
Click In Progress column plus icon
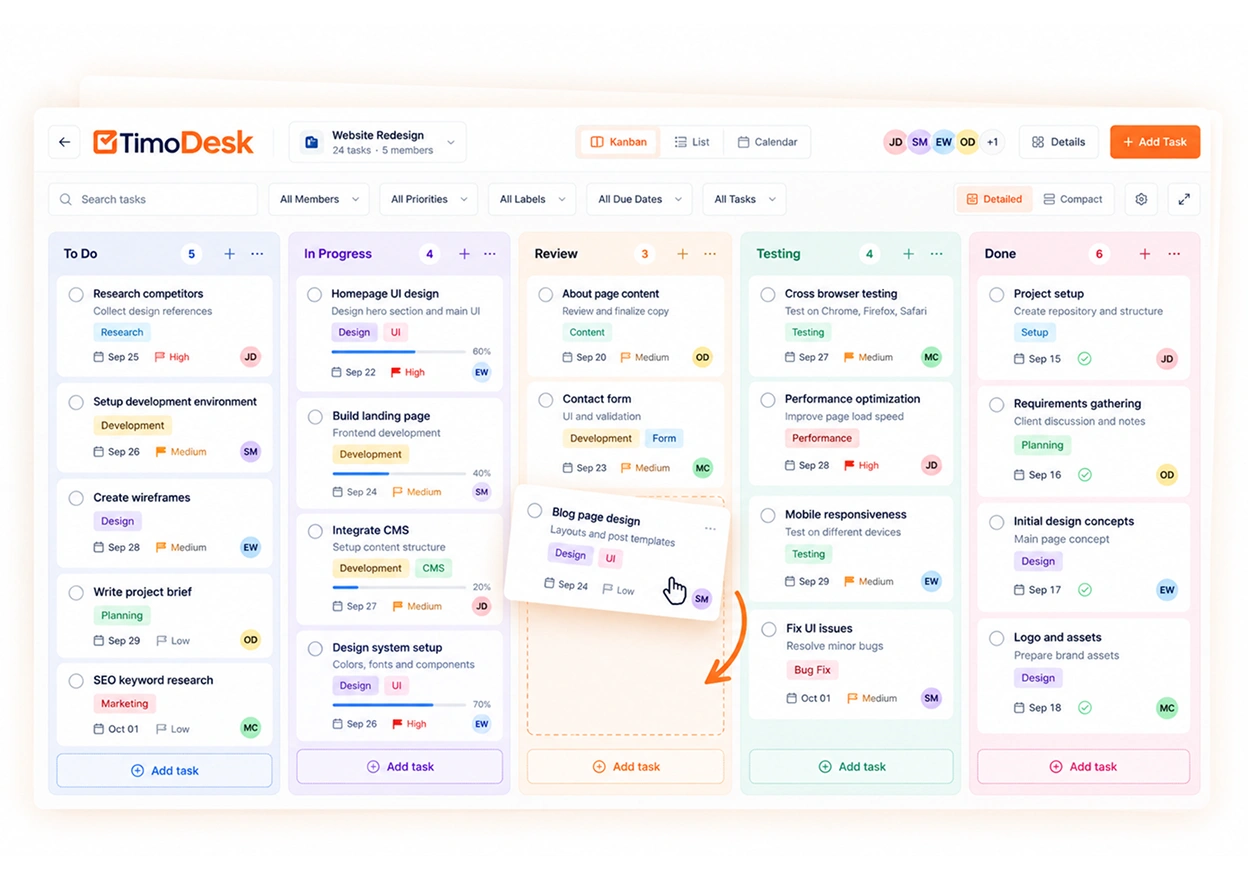click(464, 254)
